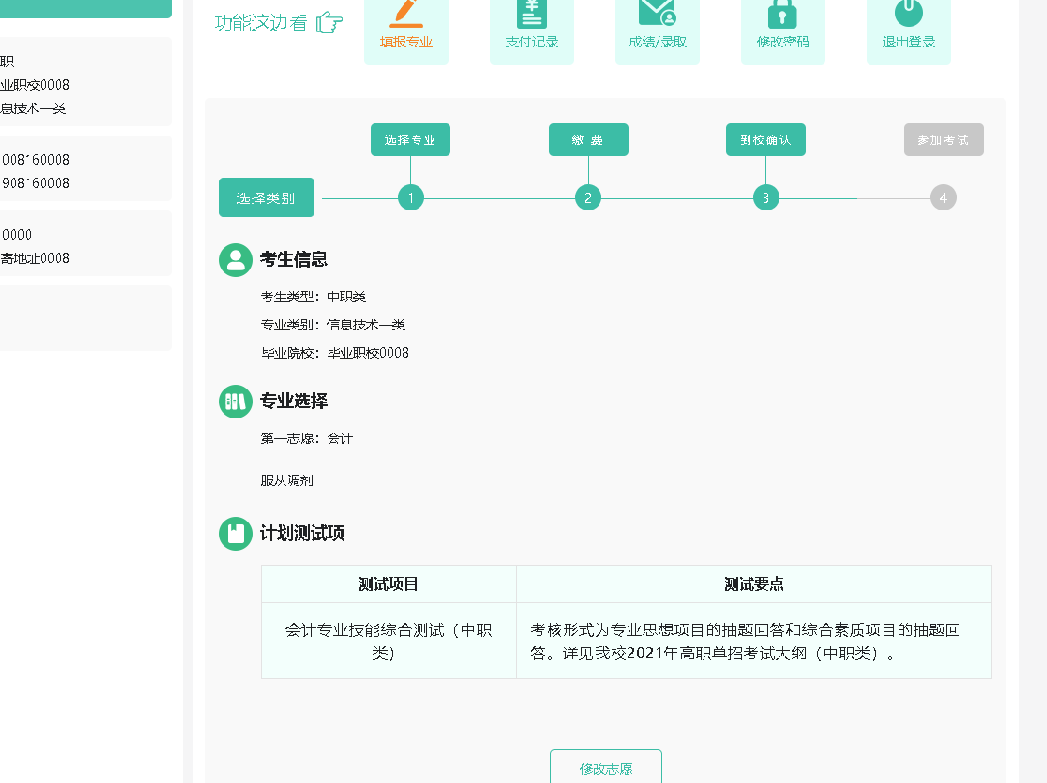Go to the 选择专业 step

(x=410, y=140)
